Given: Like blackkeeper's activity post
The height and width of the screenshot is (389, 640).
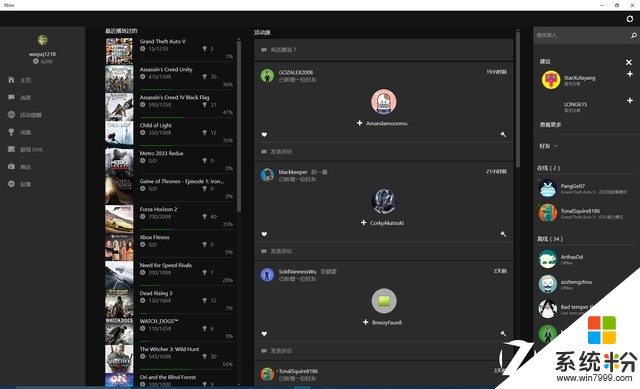Looking at the screenshot, I should coord(264,234).
